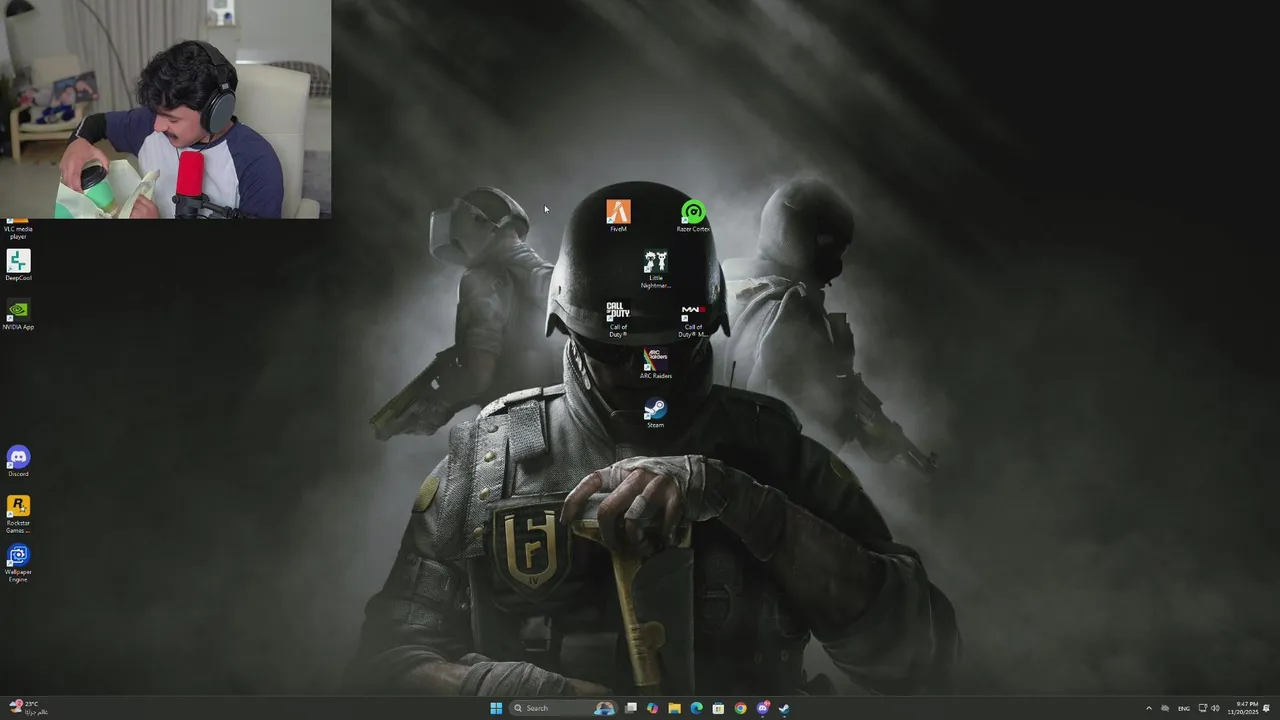Click the webcam overlay thumbnail
The height and width of the screenshot is (720, 1280).
[x=165, y=109]
